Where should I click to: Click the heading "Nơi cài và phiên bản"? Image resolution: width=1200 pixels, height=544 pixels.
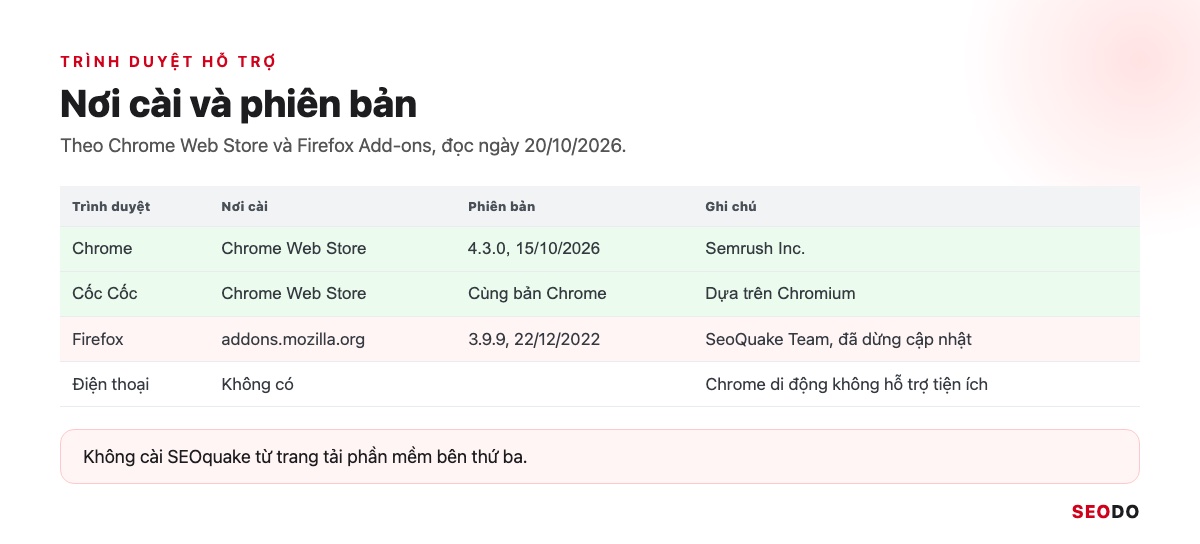[x=238, y=104]
